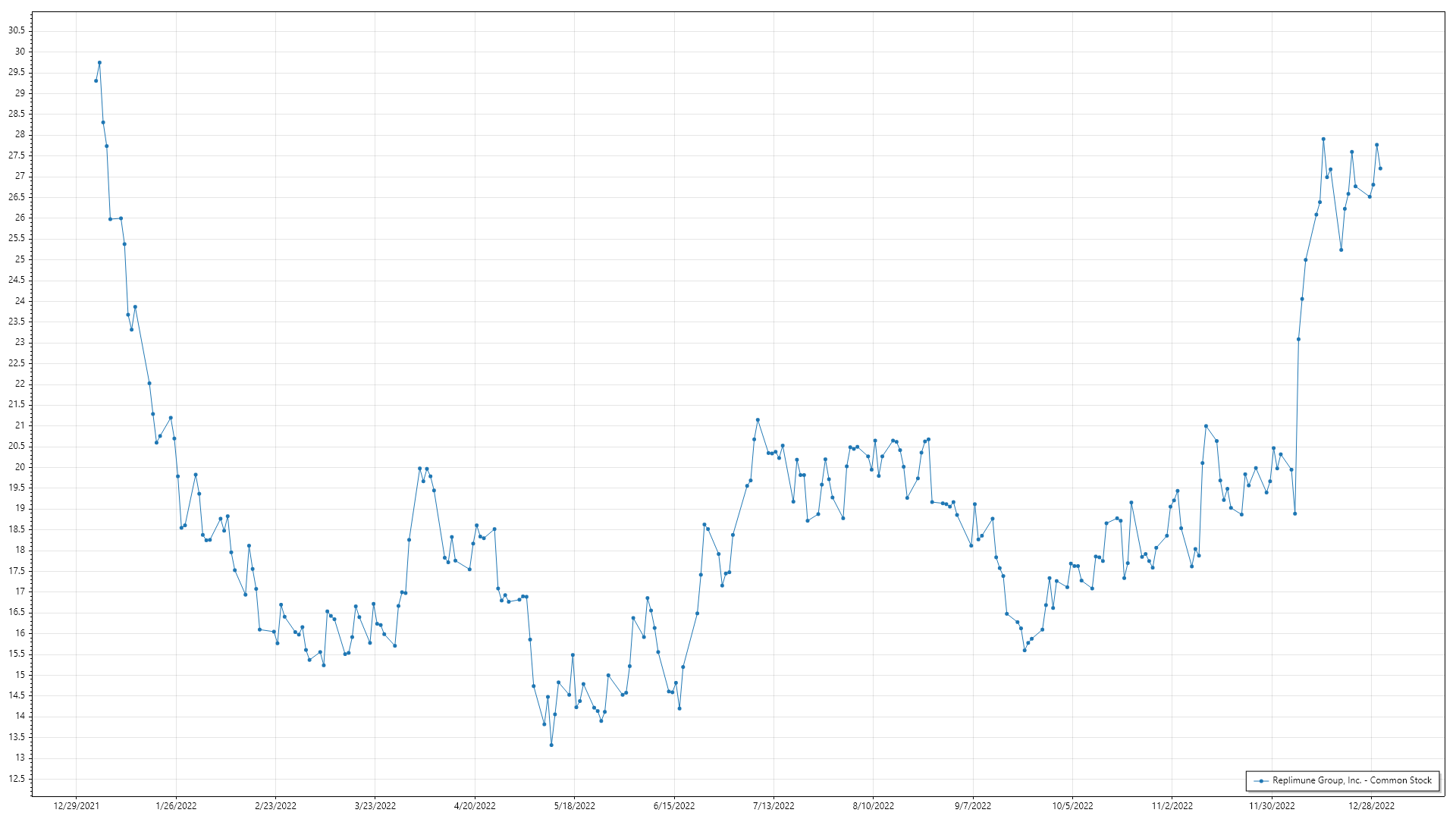Viewport: 1456px width, 819px height.
Task: Click the 11/30/2022 x-axis date label
Action: pyautogui.click(x=1272, y=805)
